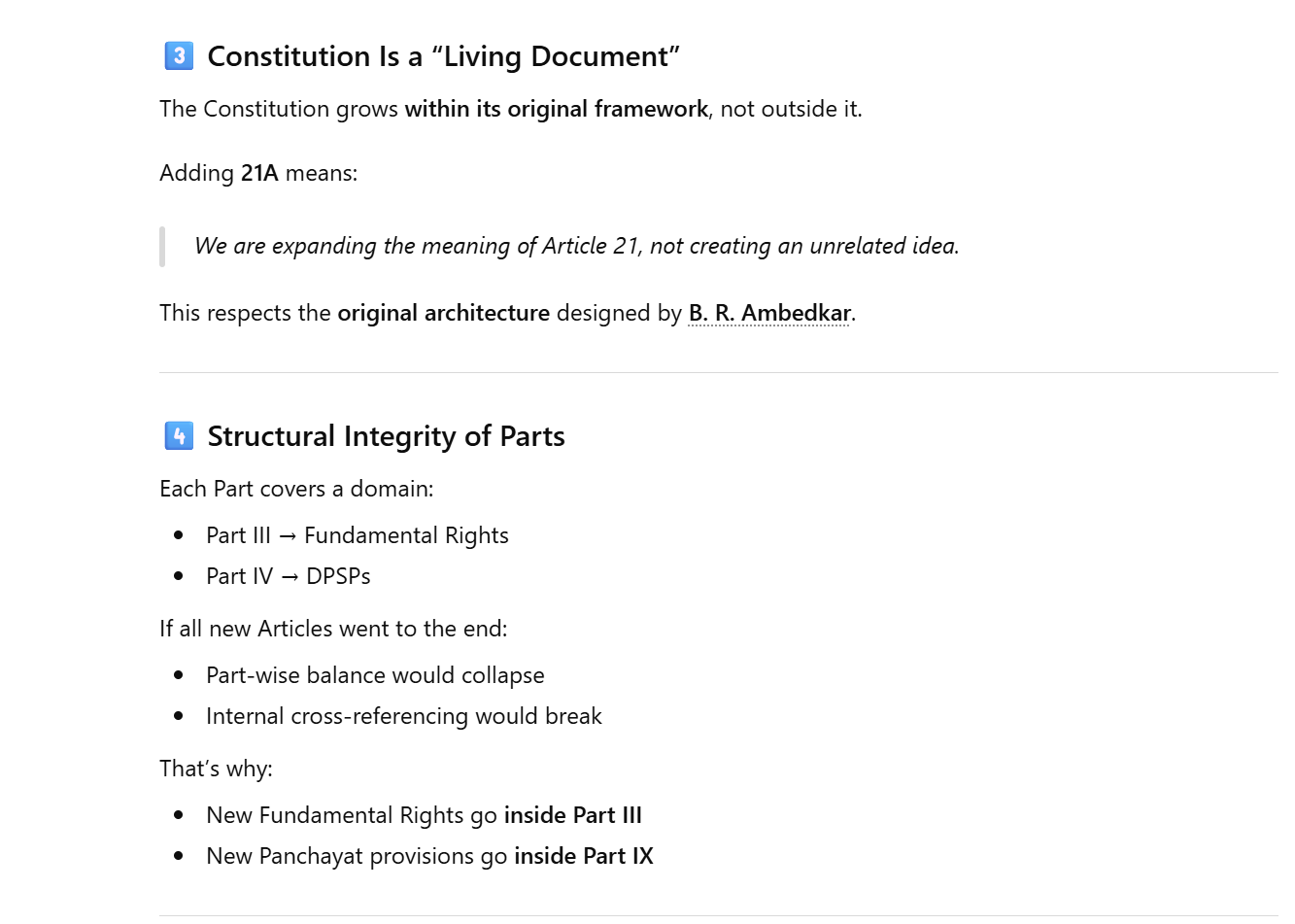Click the gray blockquote bar beside the quote
This screenshot has width=1295, height=924.
(162, 246)
